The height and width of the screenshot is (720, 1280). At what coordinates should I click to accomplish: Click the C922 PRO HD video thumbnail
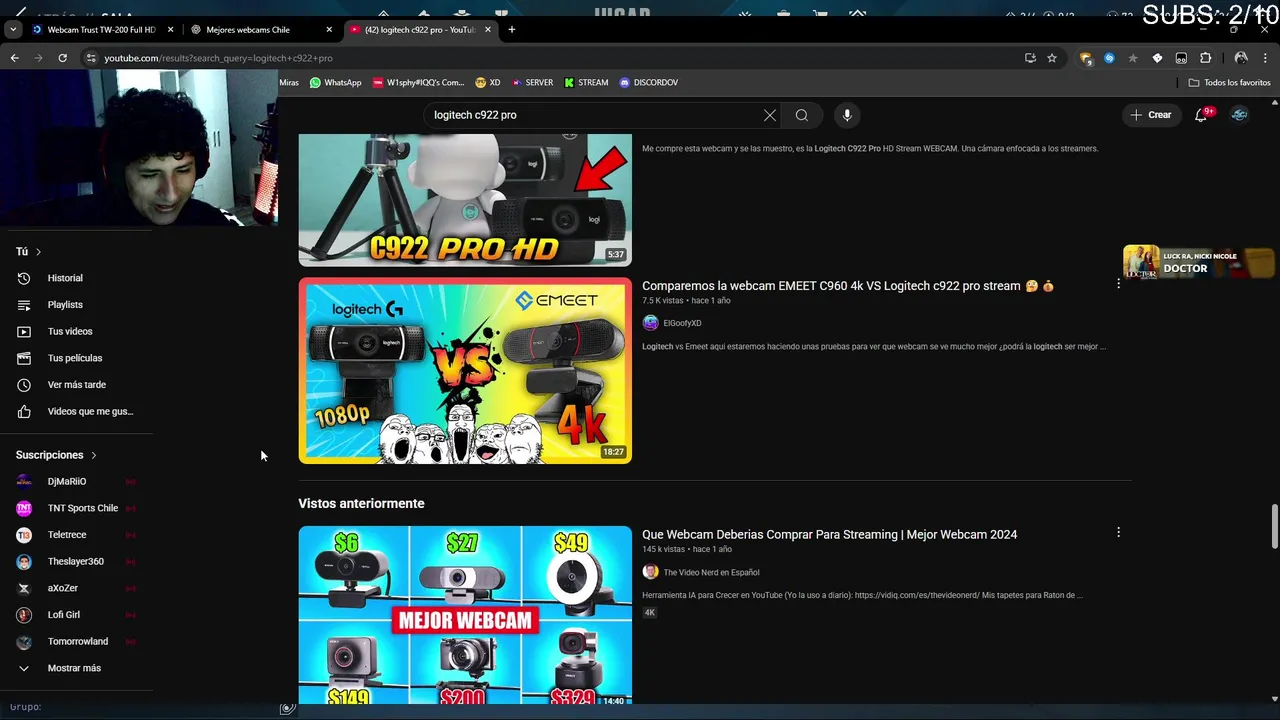(x=465, y=200)
